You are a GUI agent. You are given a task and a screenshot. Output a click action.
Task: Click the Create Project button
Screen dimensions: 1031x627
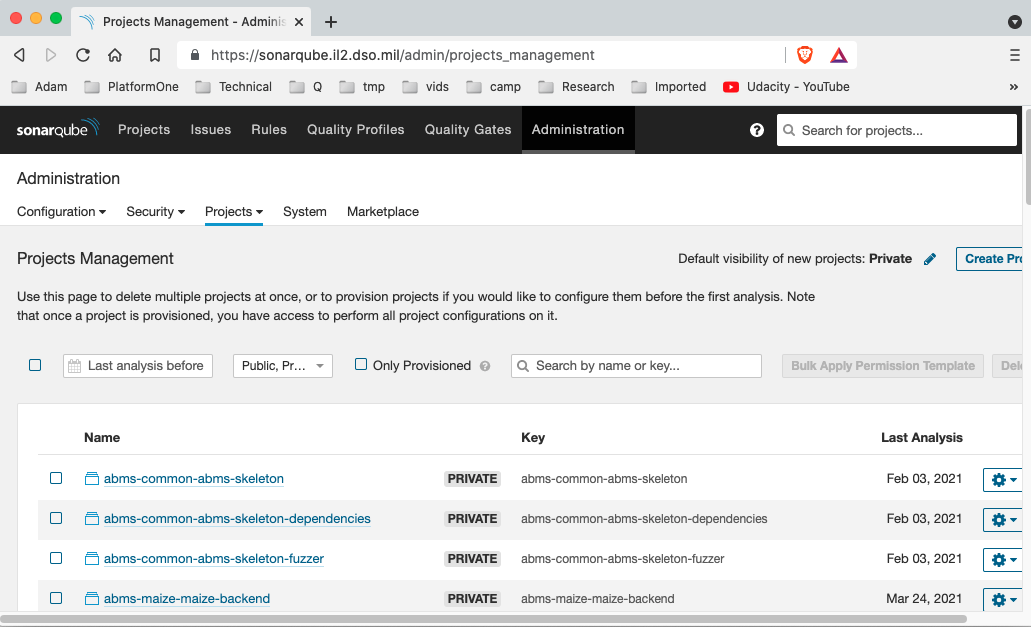[991, 259]
